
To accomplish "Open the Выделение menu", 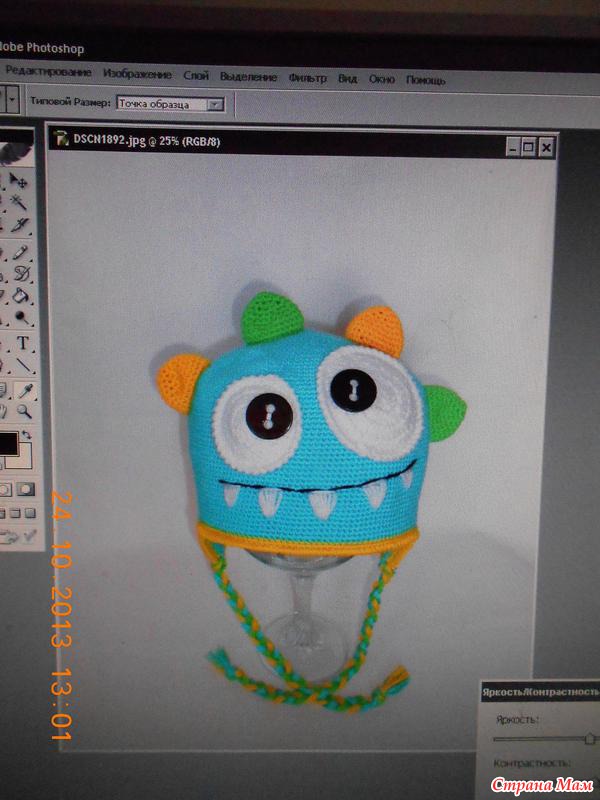I will 248,77.
